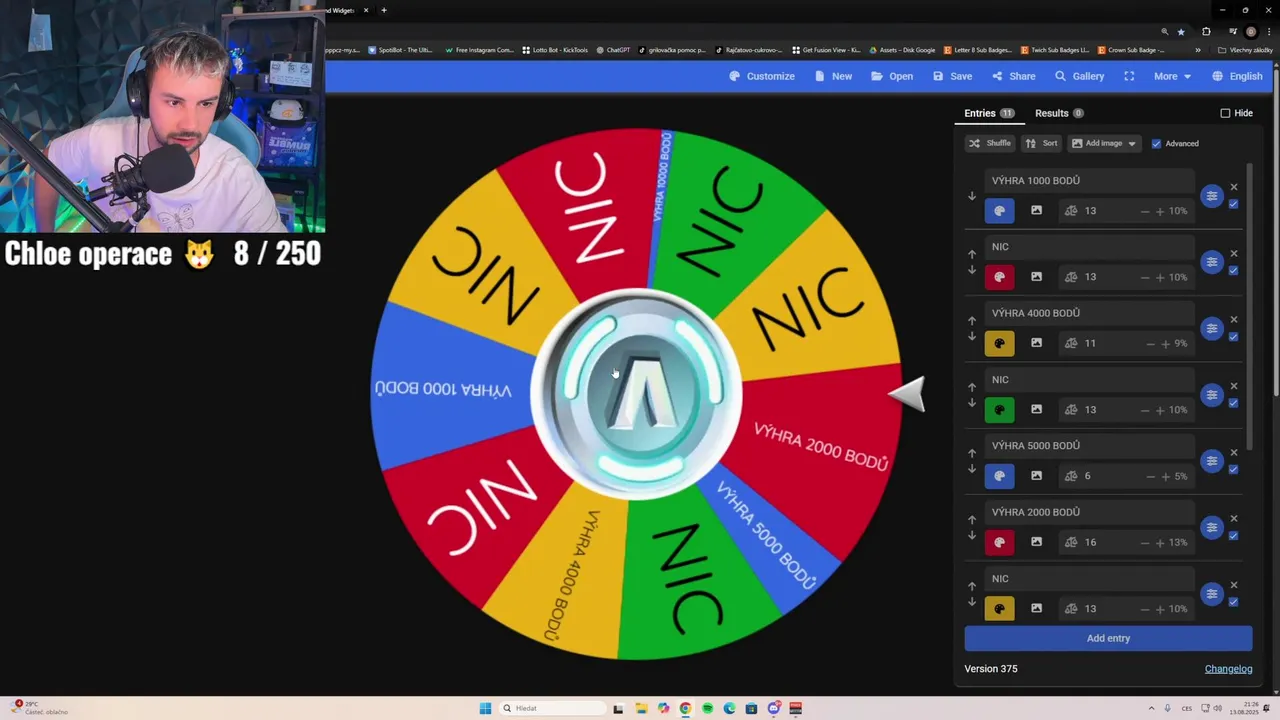This screenshot has height=720, width=1280.
Task: Open Windows Start menu
Action: tap(485, 708)
